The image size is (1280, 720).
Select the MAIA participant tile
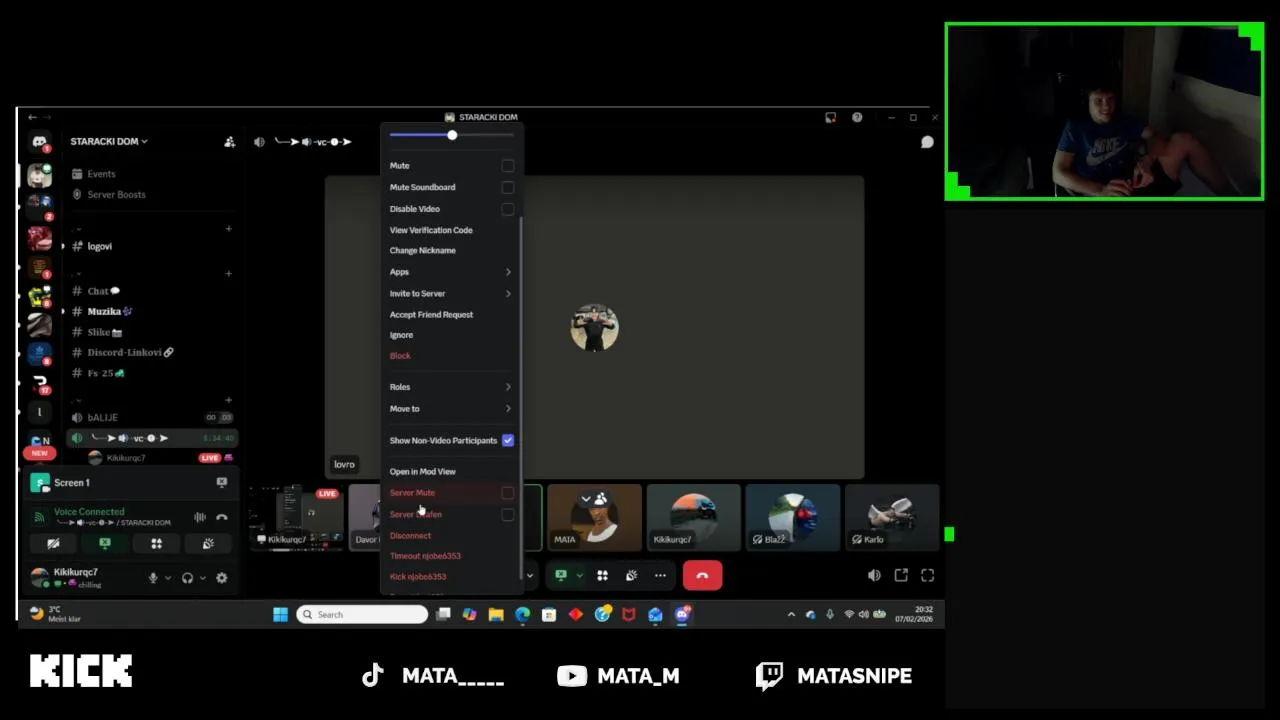tap(594, 517)
